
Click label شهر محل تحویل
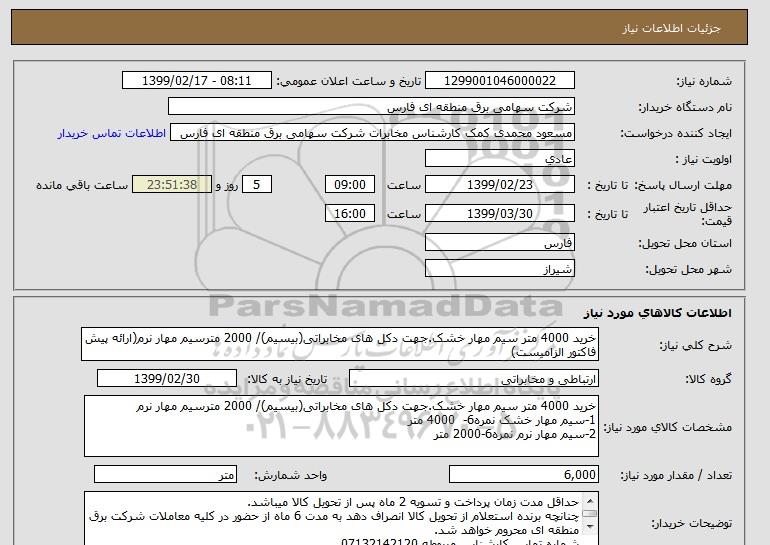pos(688,269)
